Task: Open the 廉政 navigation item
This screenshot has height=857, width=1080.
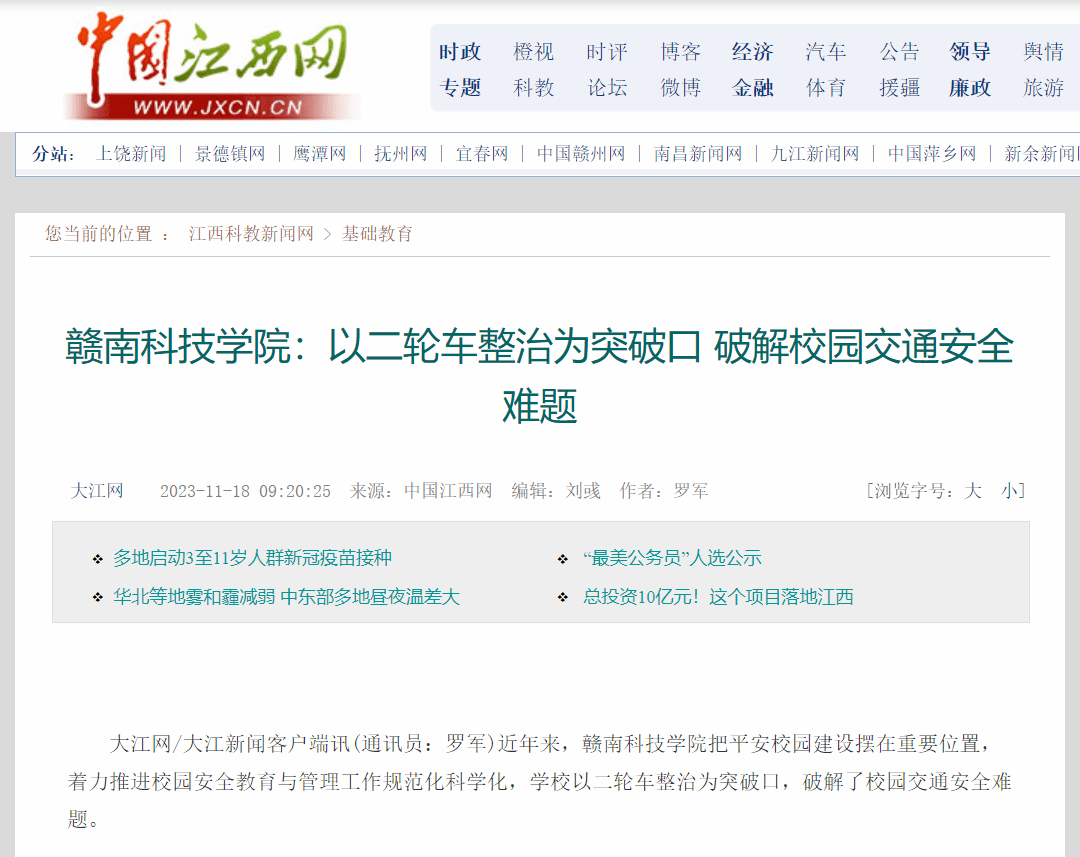Action: (969, 88)
